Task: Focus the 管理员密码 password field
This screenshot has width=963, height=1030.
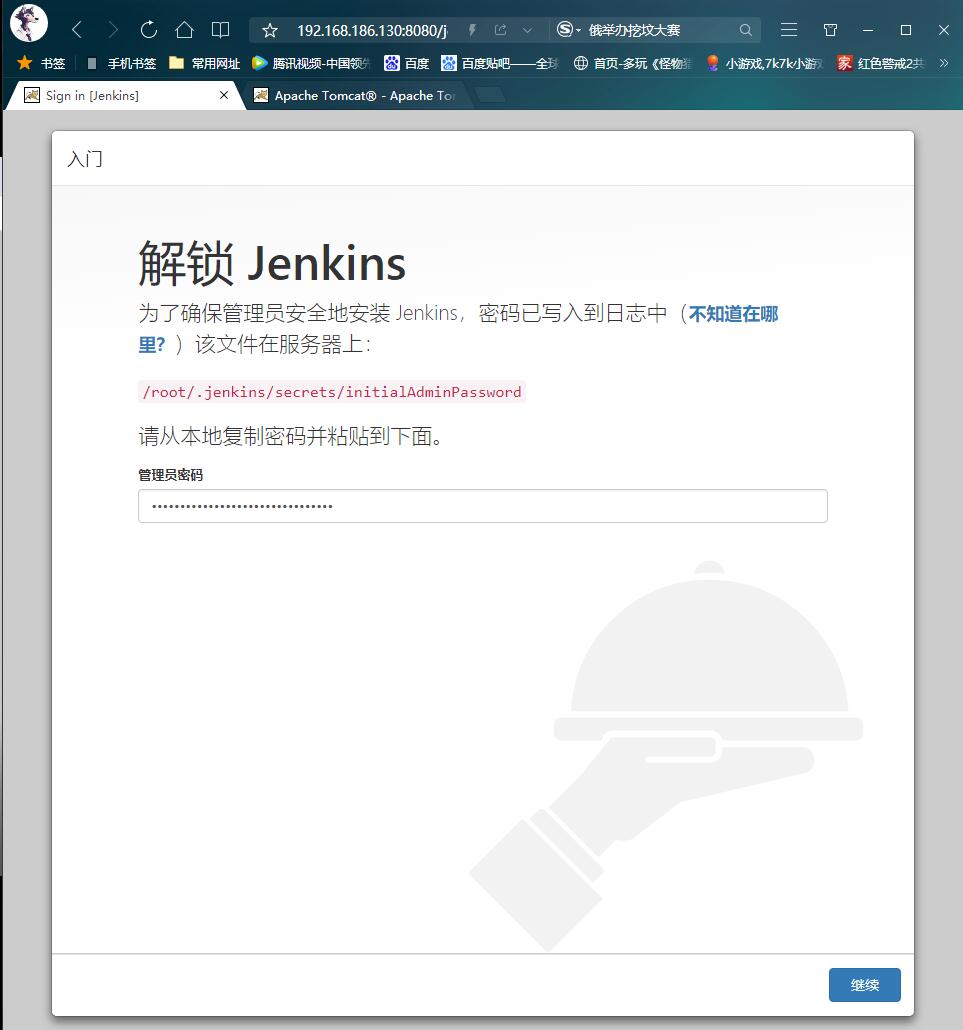Action: point(483,506)
